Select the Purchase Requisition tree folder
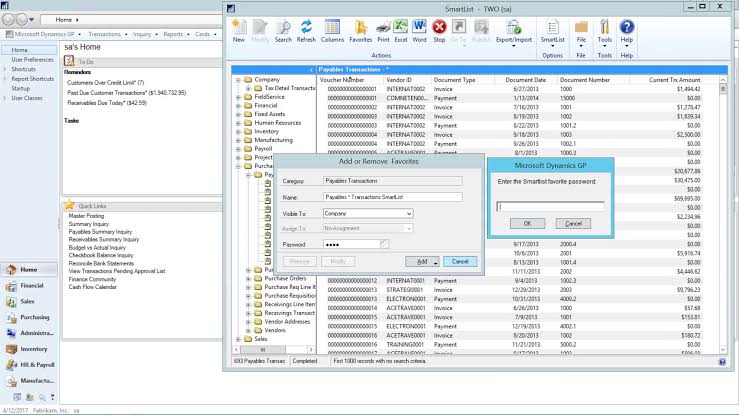The height and width of the screenshot is (415, 739). click(x=289, y=296)
